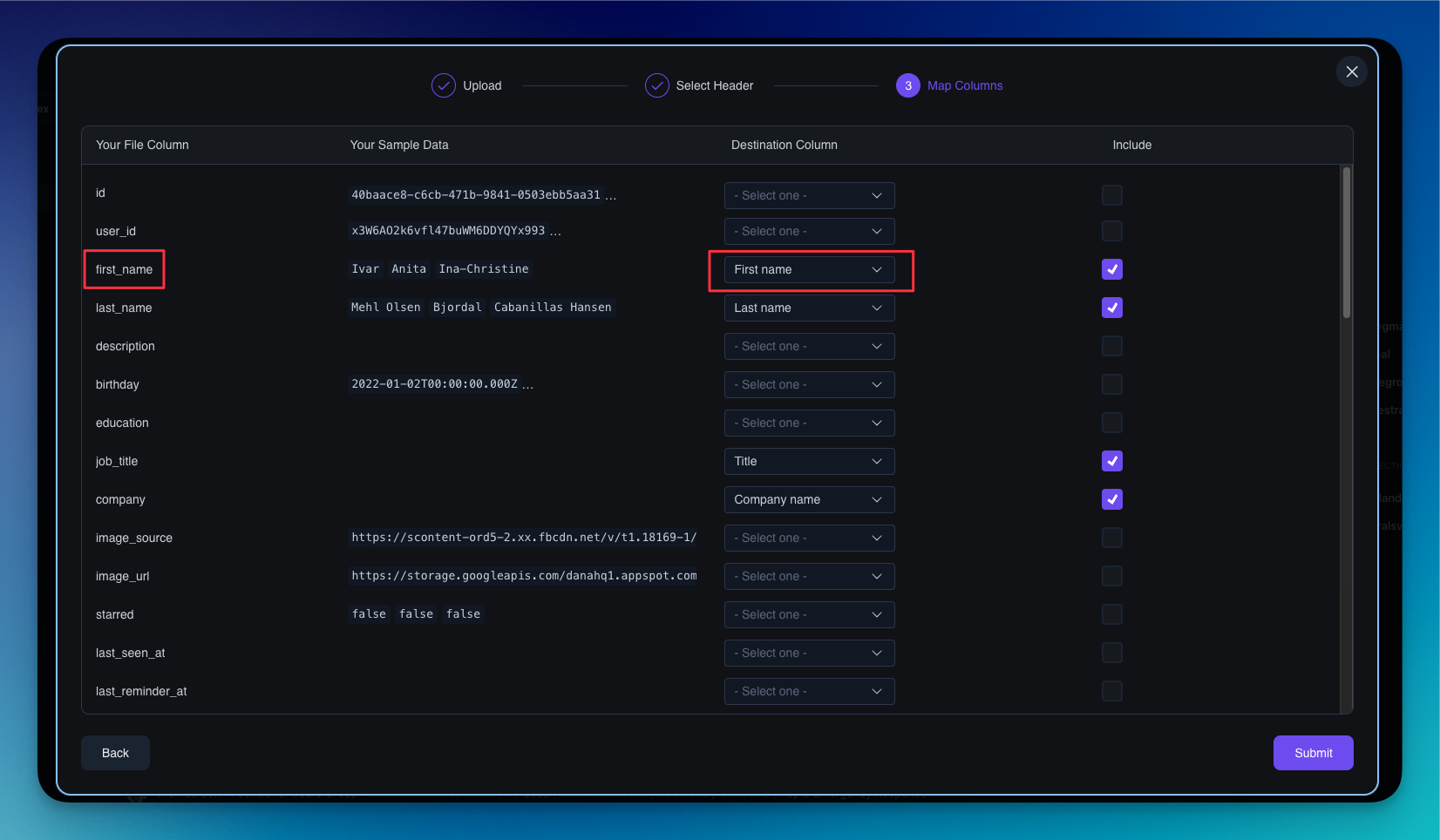Enable the Include checkbox for birthday
Viewport: 1440px width, 840px height.
[1112, 384]
